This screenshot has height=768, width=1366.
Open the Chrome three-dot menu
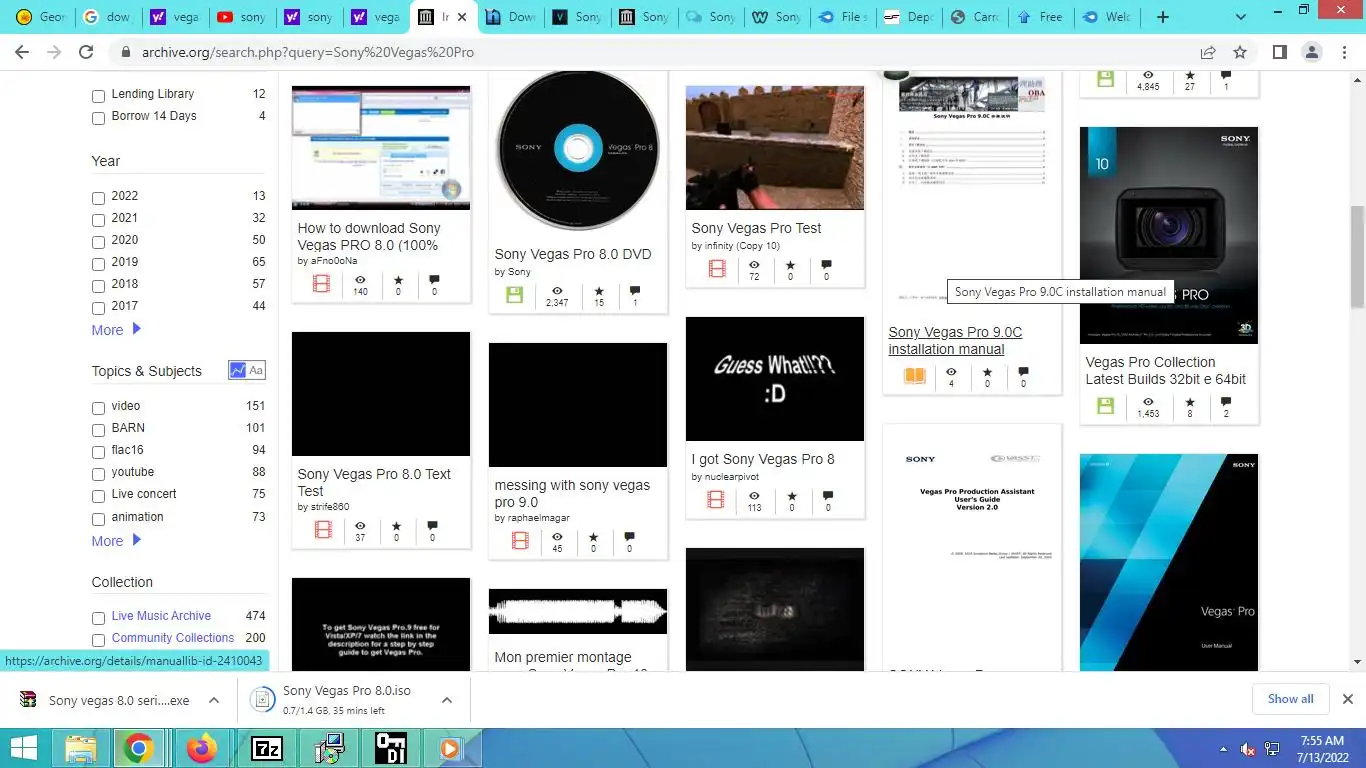pos(1345,52)
